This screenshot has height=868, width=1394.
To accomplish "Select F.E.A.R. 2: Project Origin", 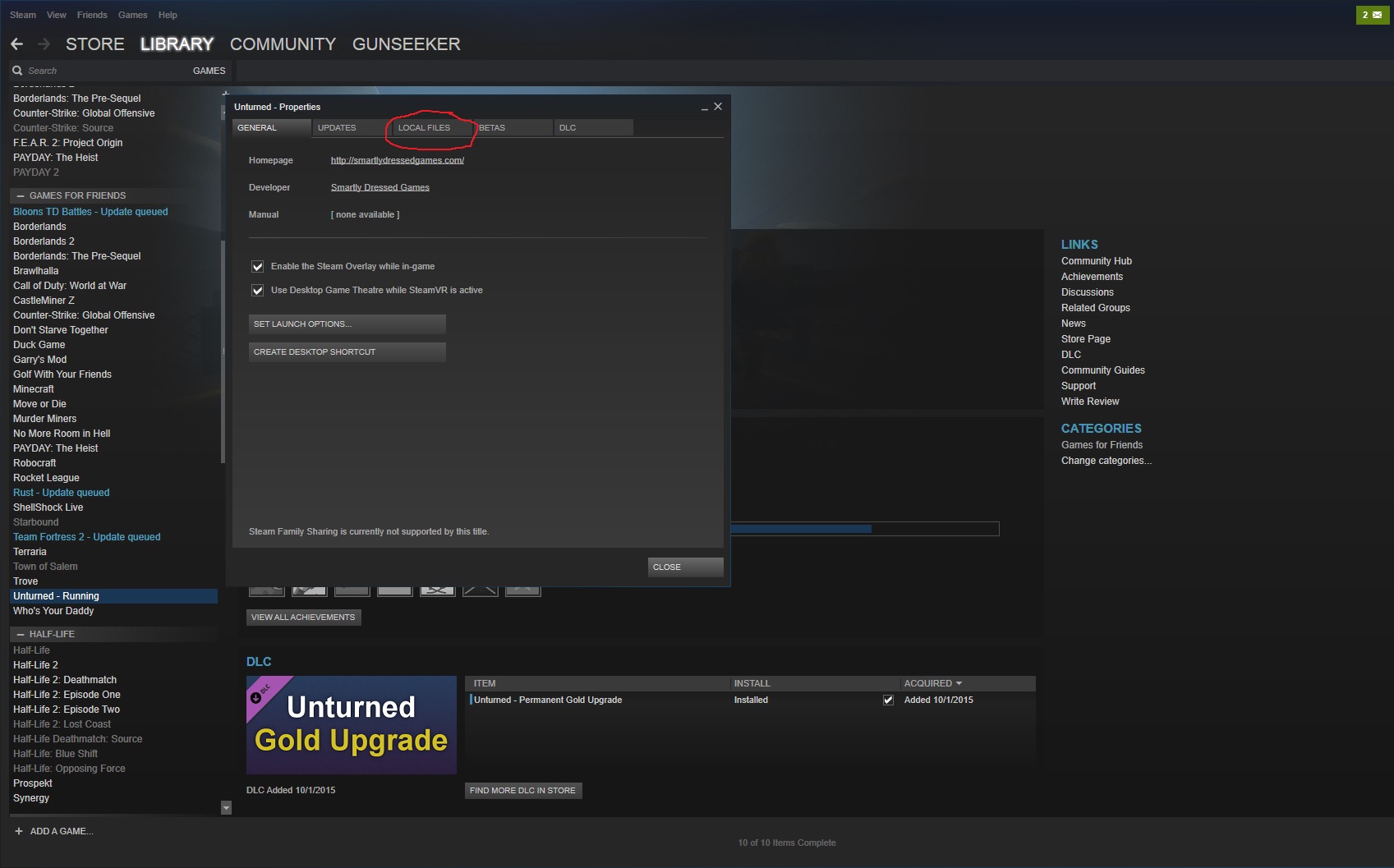I will tap(67, 143).
